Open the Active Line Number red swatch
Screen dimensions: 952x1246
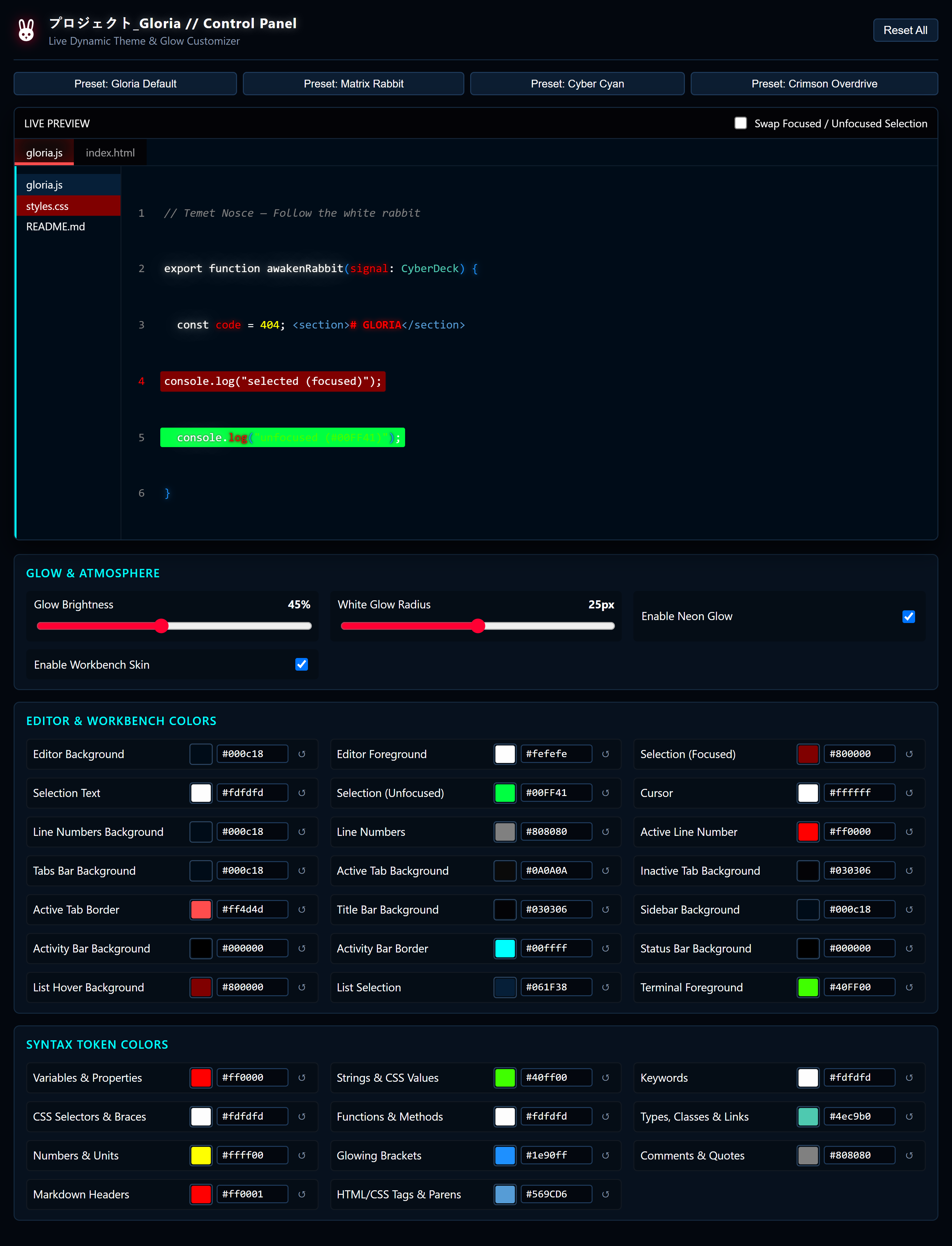click(x=808, y=832)
